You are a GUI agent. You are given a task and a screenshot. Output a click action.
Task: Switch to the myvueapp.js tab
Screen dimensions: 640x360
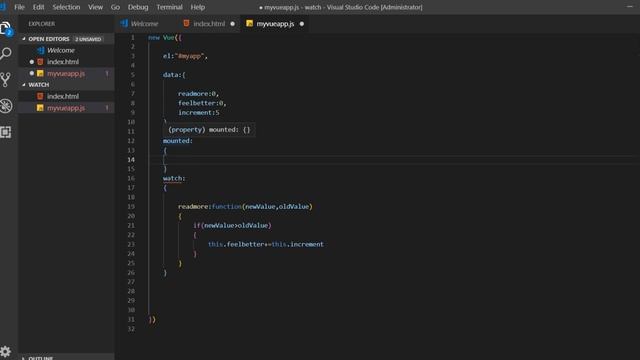(x=275, y=24)
